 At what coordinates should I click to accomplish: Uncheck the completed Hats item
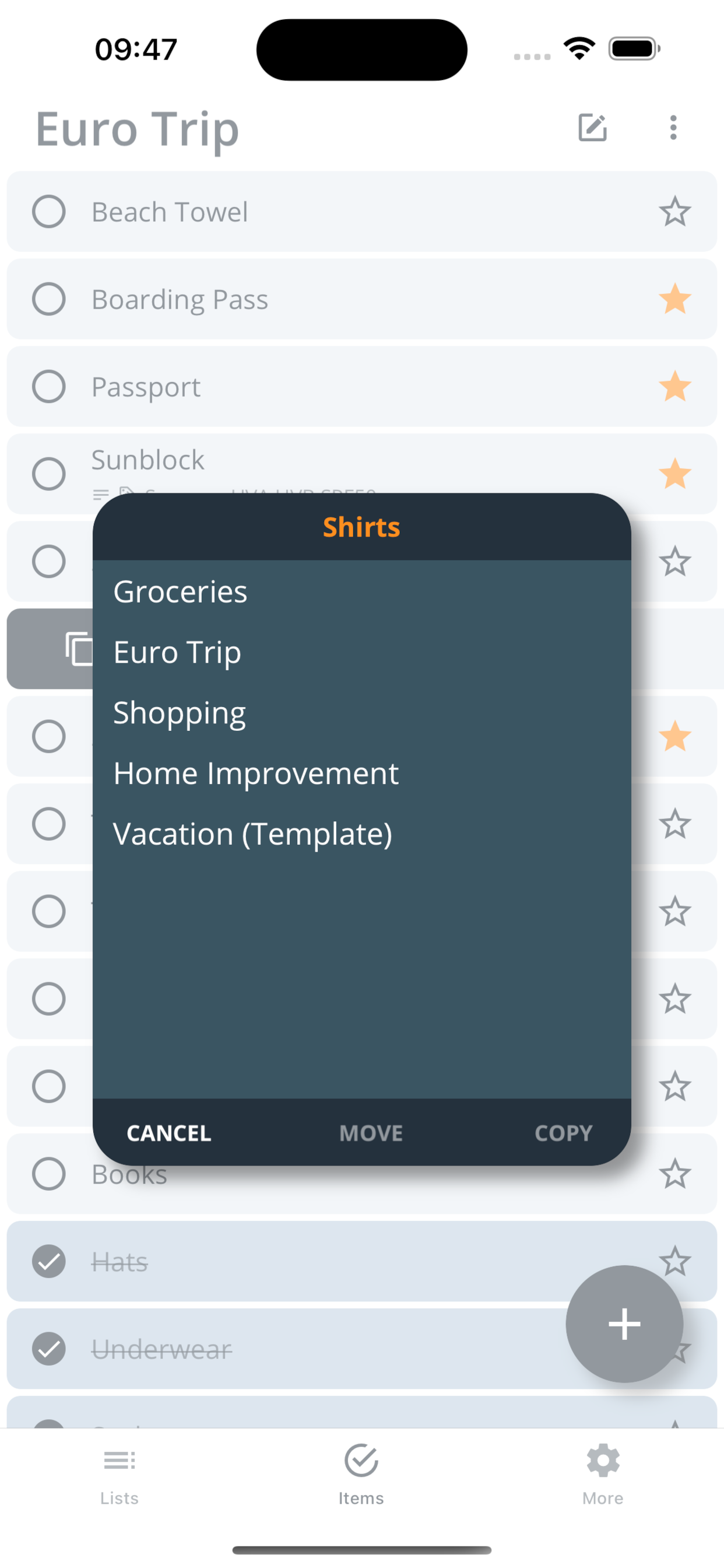[x=48, y=1261]
